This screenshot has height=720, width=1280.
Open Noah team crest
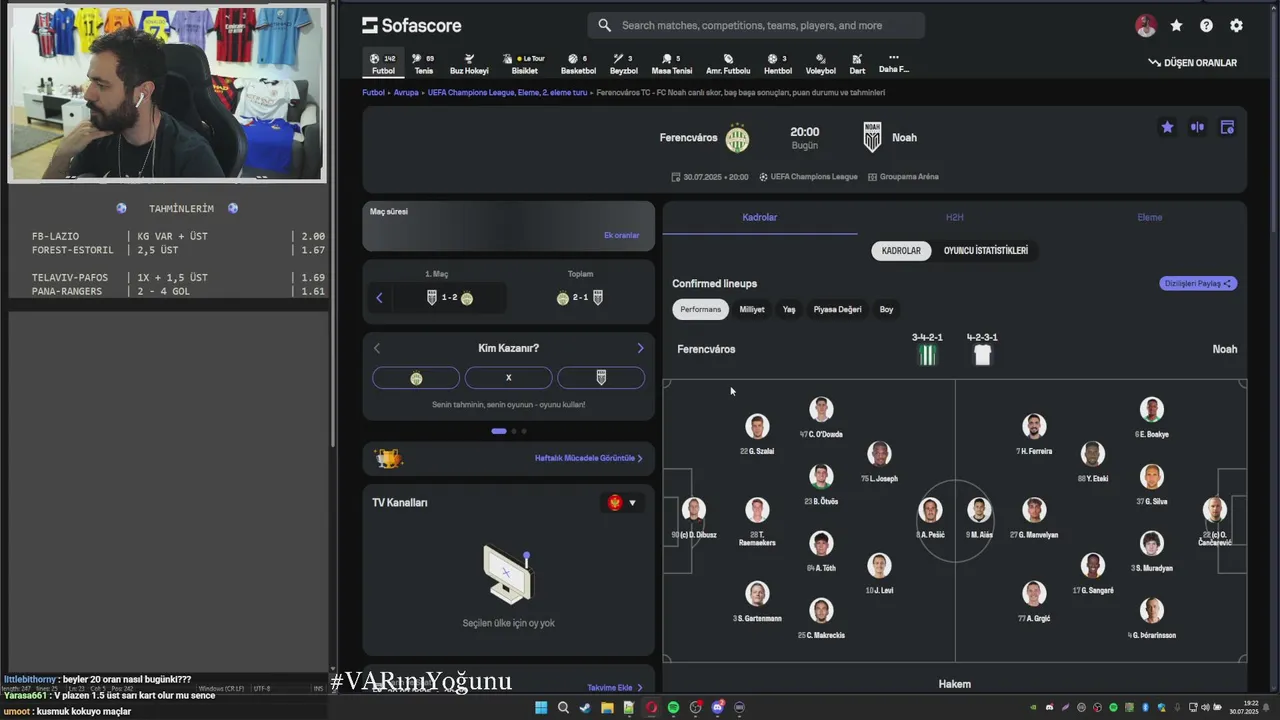point(872,138)
